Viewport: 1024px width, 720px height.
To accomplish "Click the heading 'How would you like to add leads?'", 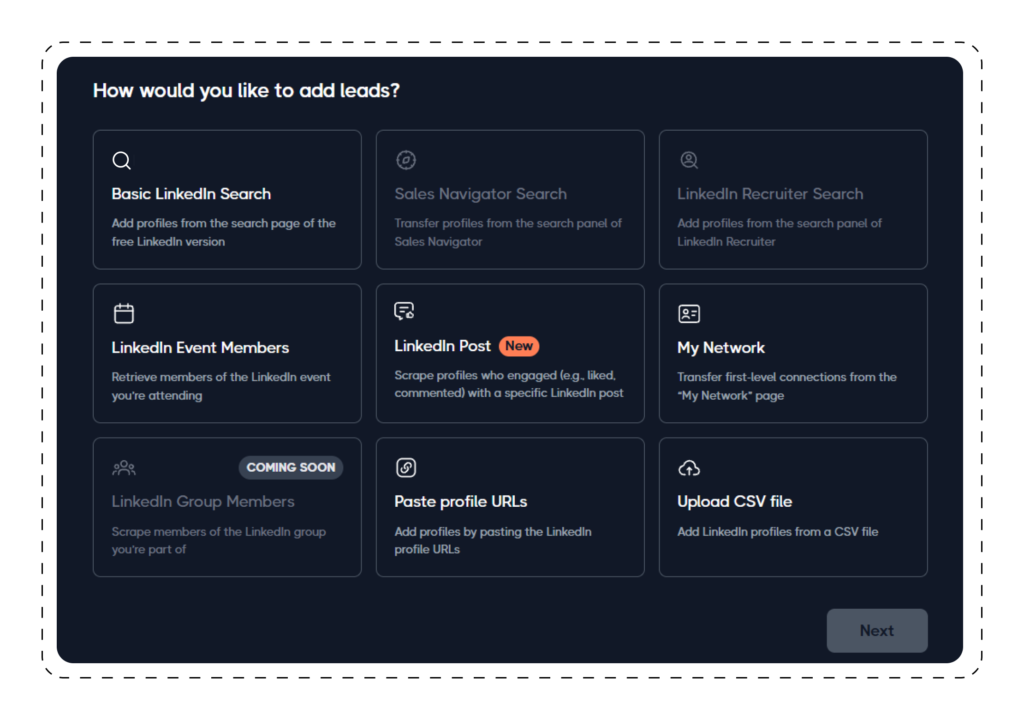I will point(246,91).
